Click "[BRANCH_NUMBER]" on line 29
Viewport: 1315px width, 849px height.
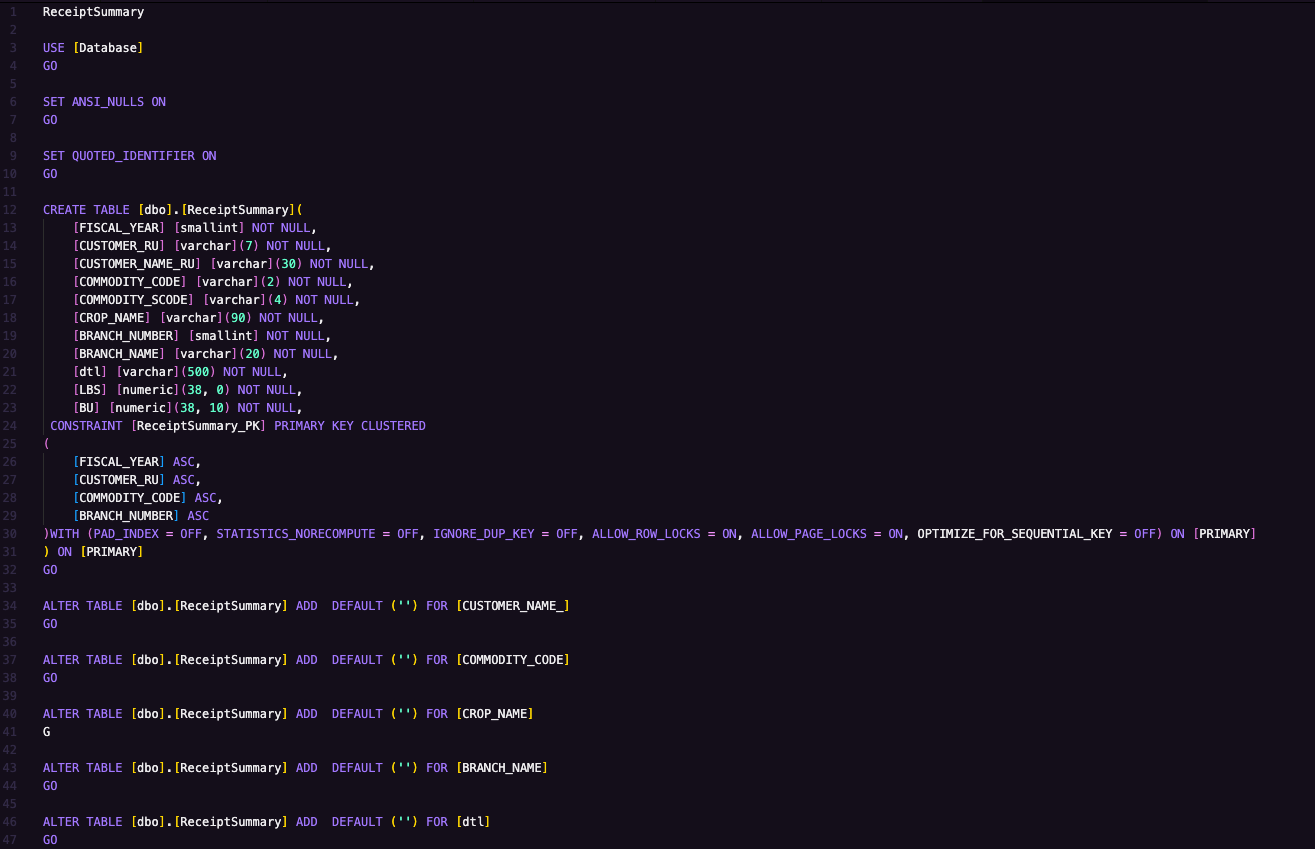[x=126, y=516]
